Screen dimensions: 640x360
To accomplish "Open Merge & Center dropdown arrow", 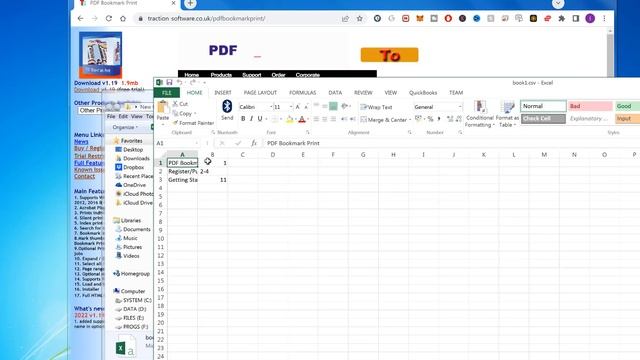I will (x=410, y=120).
